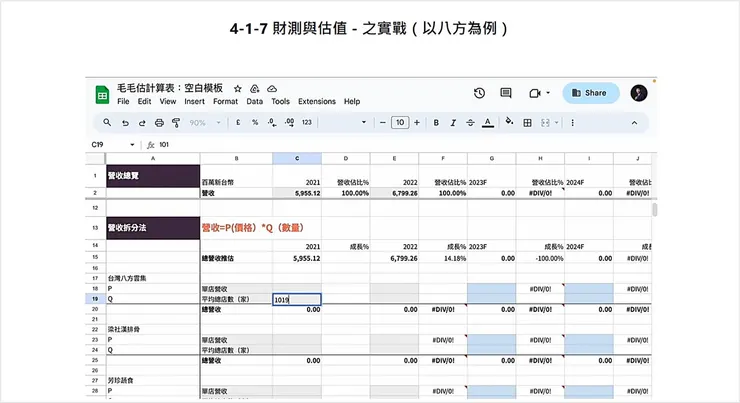740x403 pixels.
Task: Decrease decimal places
Action: (272, 122)
